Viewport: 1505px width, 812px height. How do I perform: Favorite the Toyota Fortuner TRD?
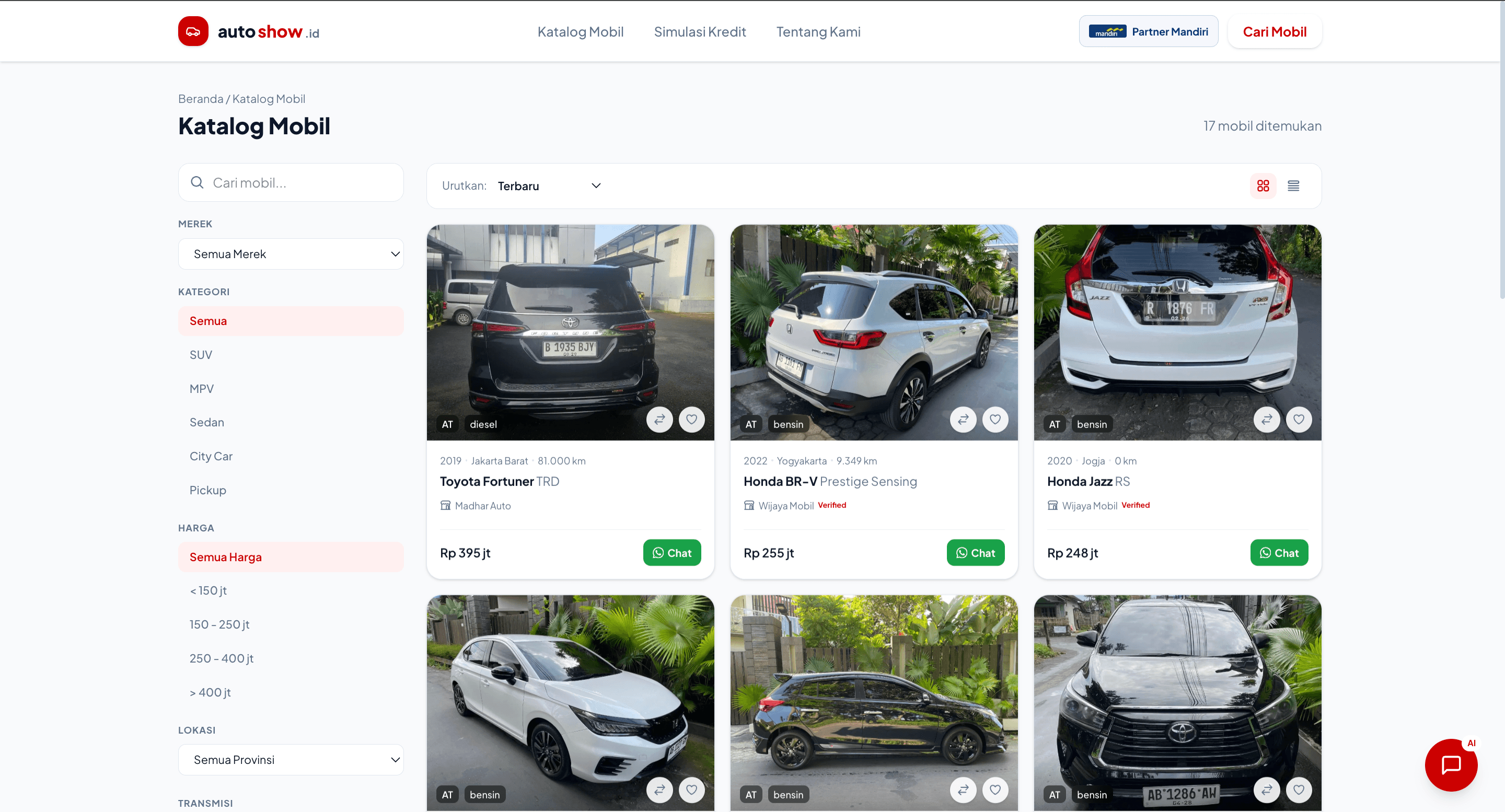(x=691, y=420)
